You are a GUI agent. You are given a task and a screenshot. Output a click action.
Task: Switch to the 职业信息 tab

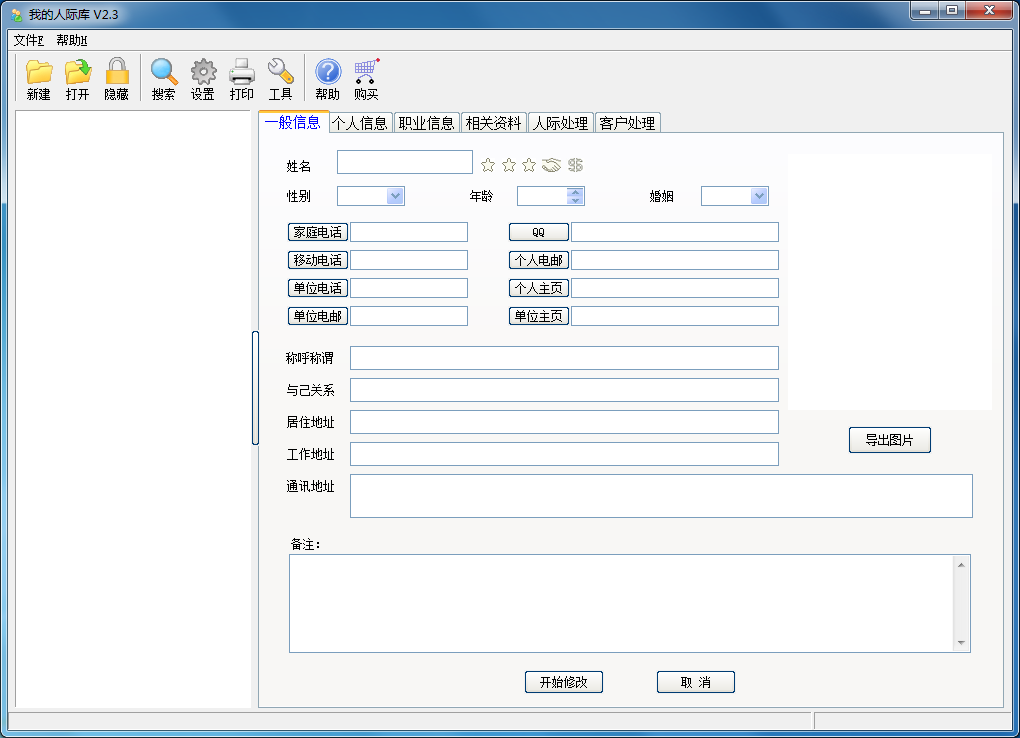[427, 123]
